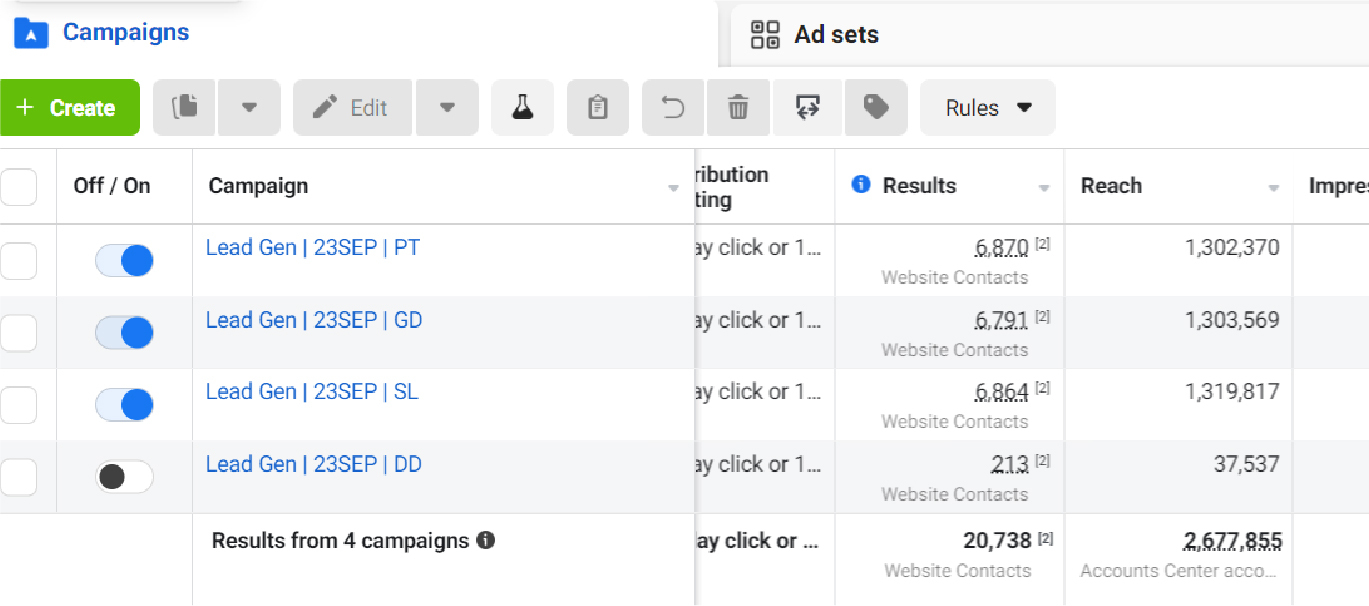
Task: Click the export/share screen icon
Action: 808,108
